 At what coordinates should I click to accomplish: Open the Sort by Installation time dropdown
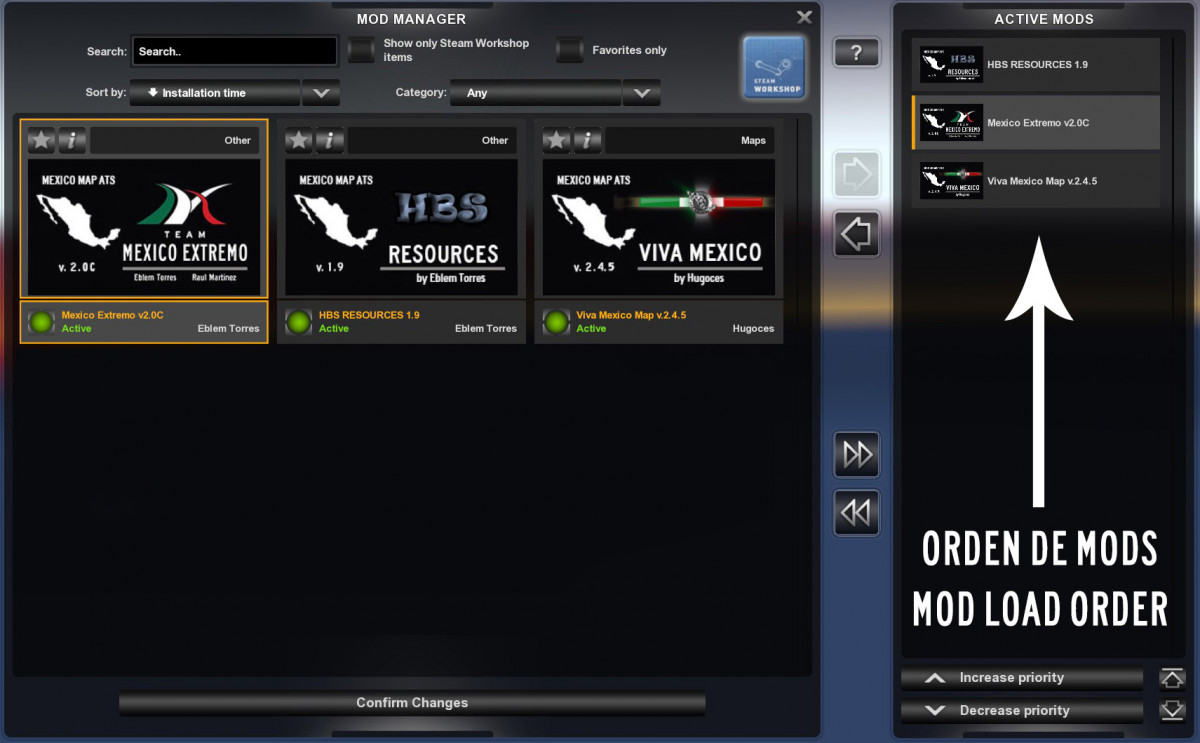click(215, 93)
